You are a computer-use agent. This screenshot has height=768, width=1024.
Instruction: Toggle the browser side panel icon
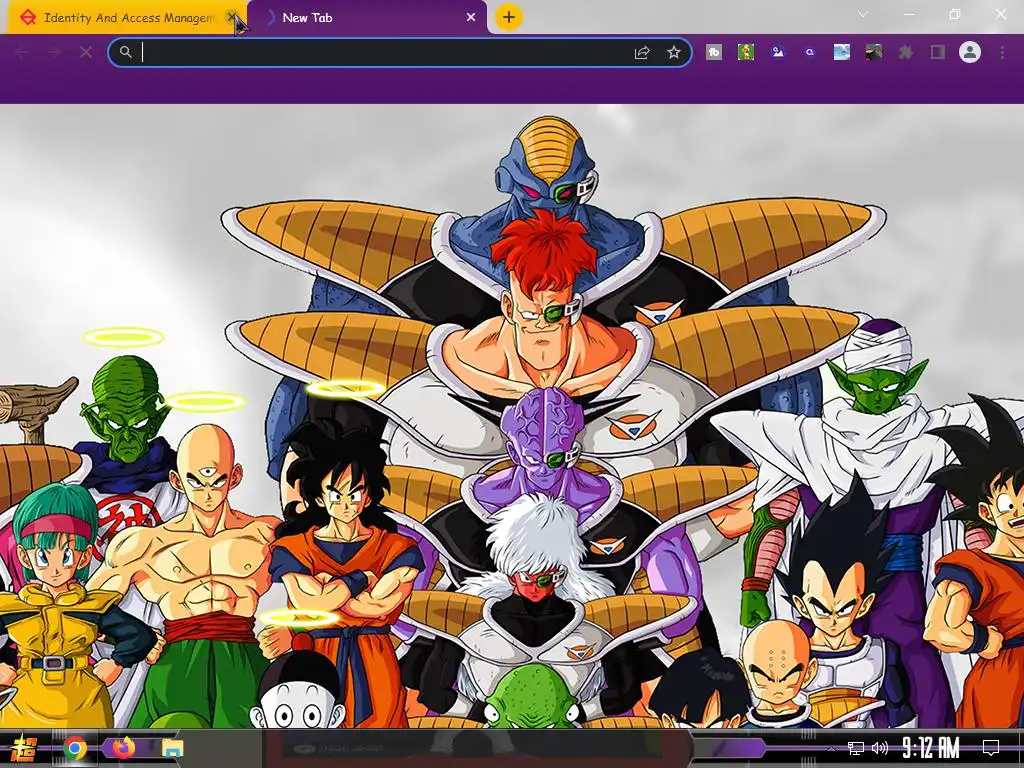point(938,52)
